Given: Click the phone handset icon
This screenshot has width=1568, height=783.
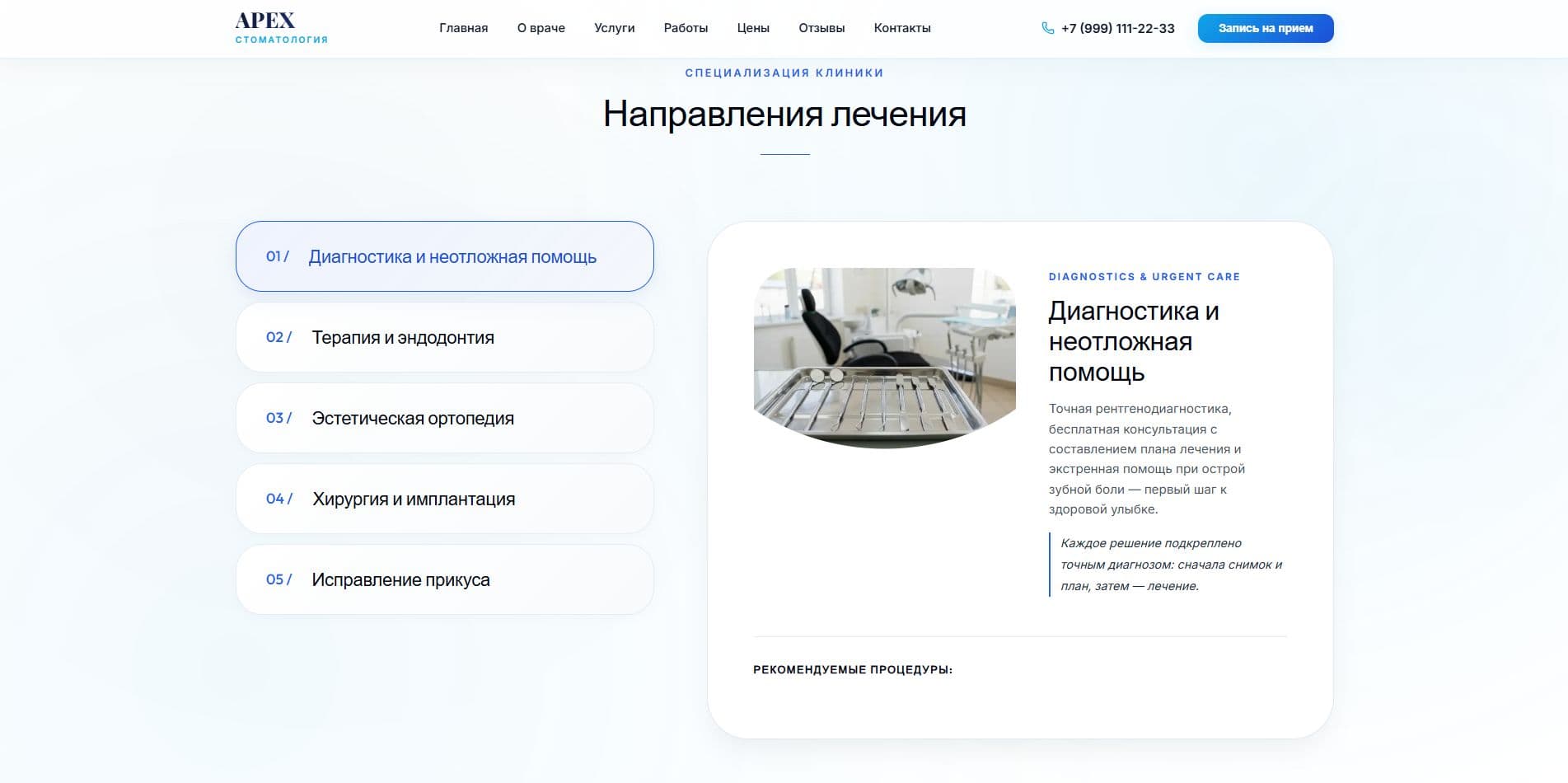Looking at the screenshot, I should 1047,28.
